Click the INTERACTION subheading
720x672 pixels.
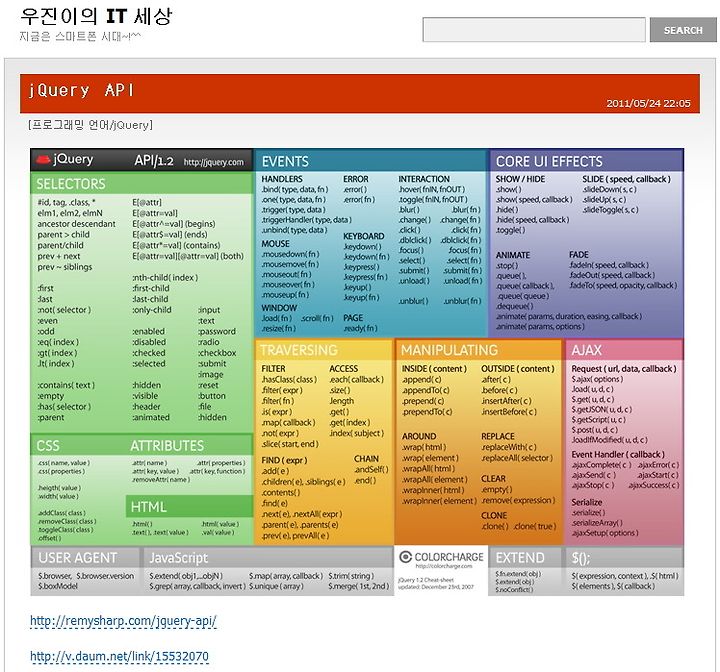tap(424, 179)
